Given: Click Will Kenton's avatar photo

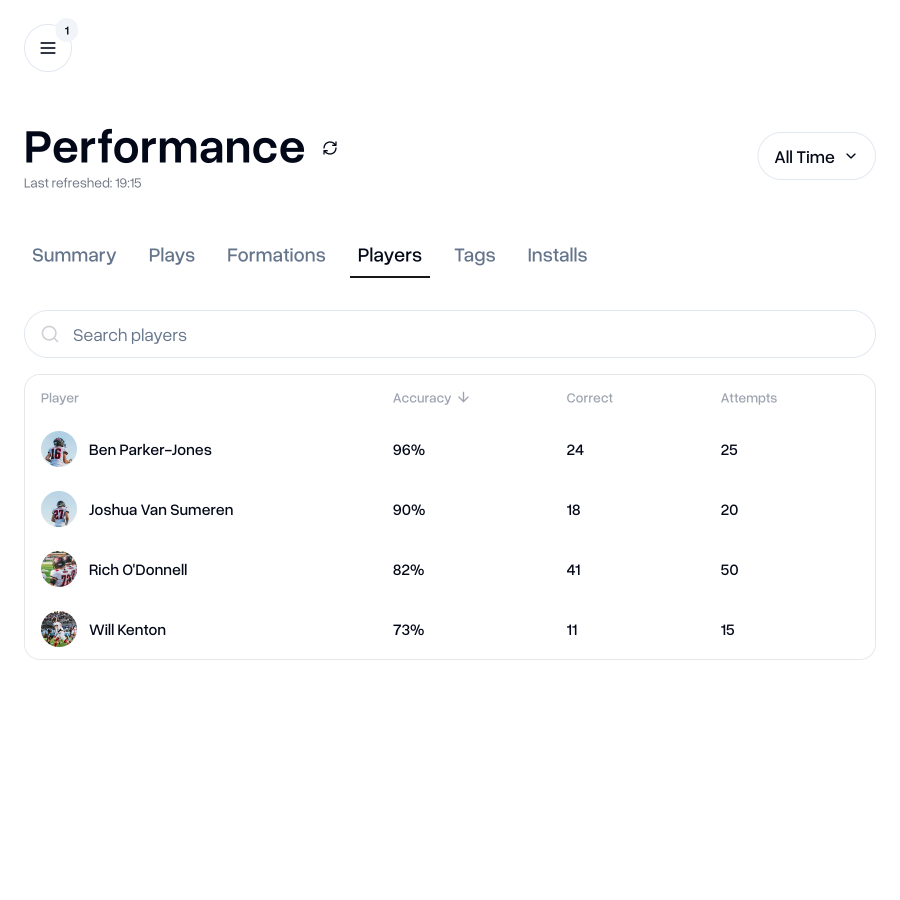Looking at the screenshot, I should coord(59,629).
